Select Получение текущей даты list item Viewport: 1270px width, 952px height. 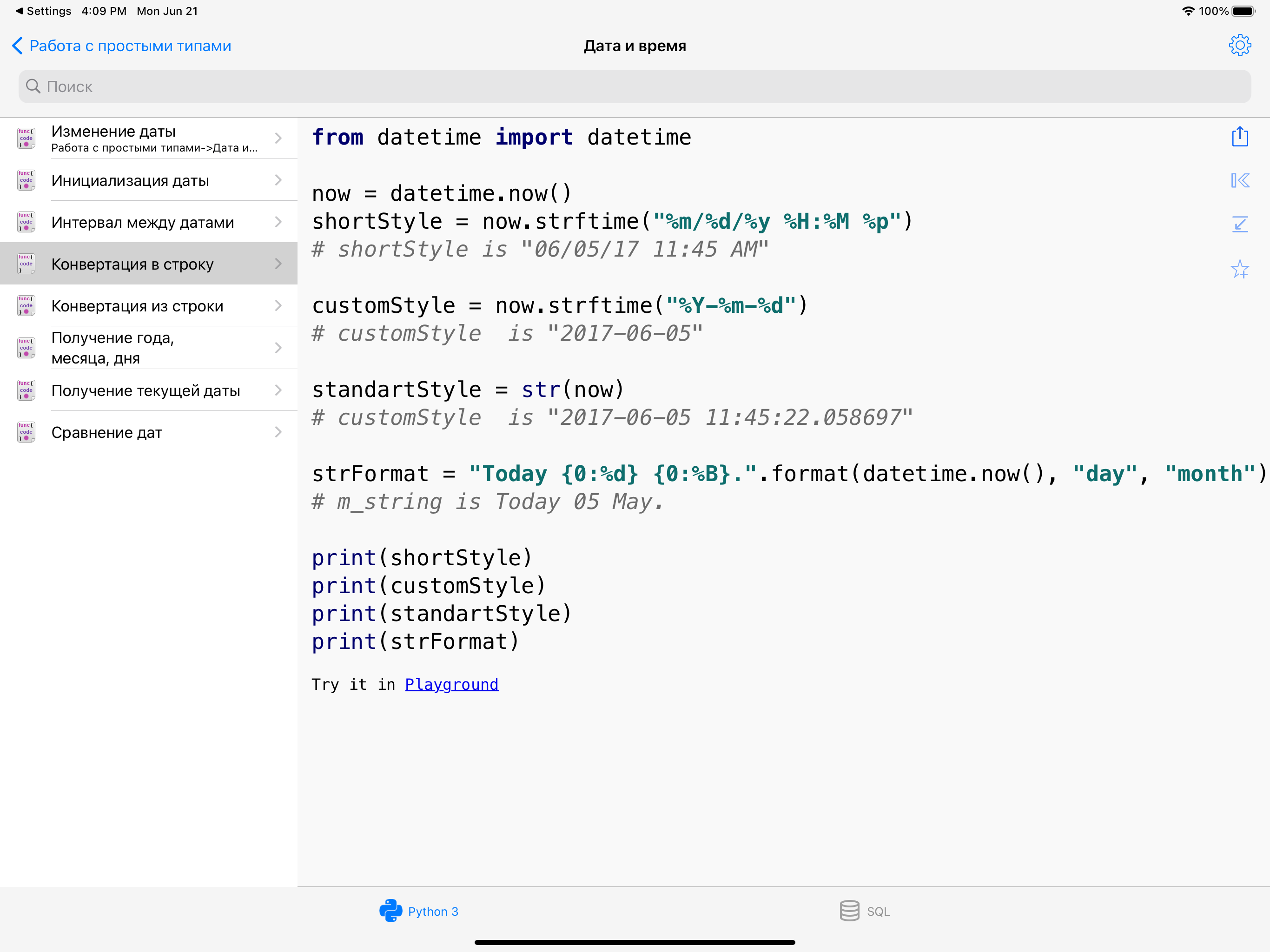click(x=149, y=390)
